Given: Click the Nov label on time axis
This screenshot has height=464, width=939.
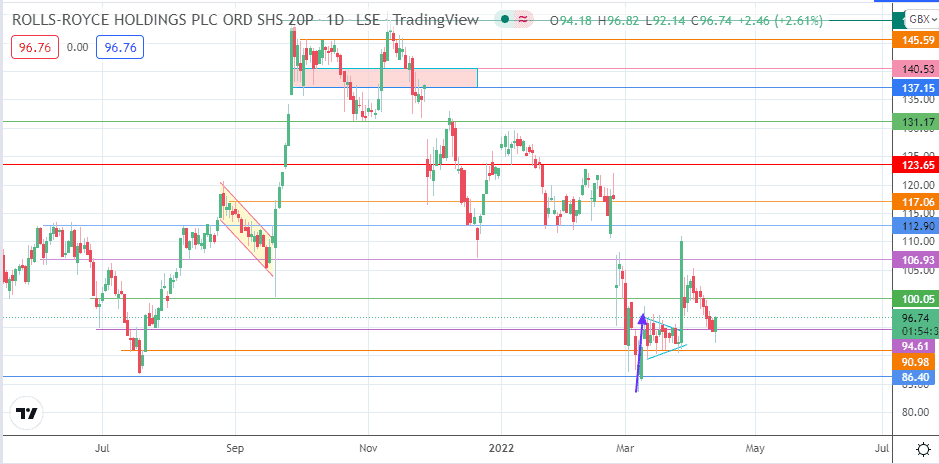Looking at the screenshot, I should [368, 448].
